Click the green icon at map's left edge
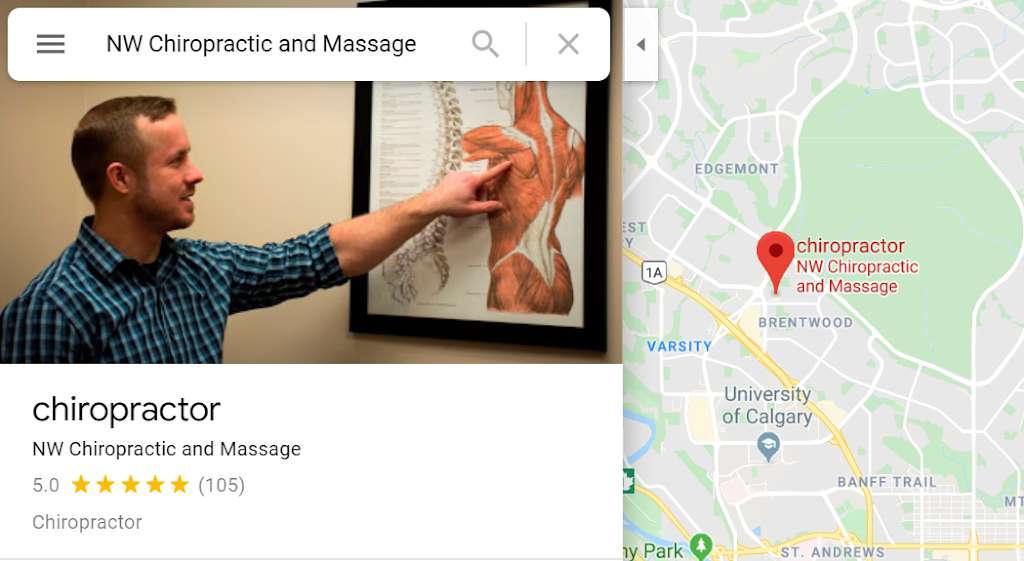Screen dimensions: 1024x561 click(628, 481)
